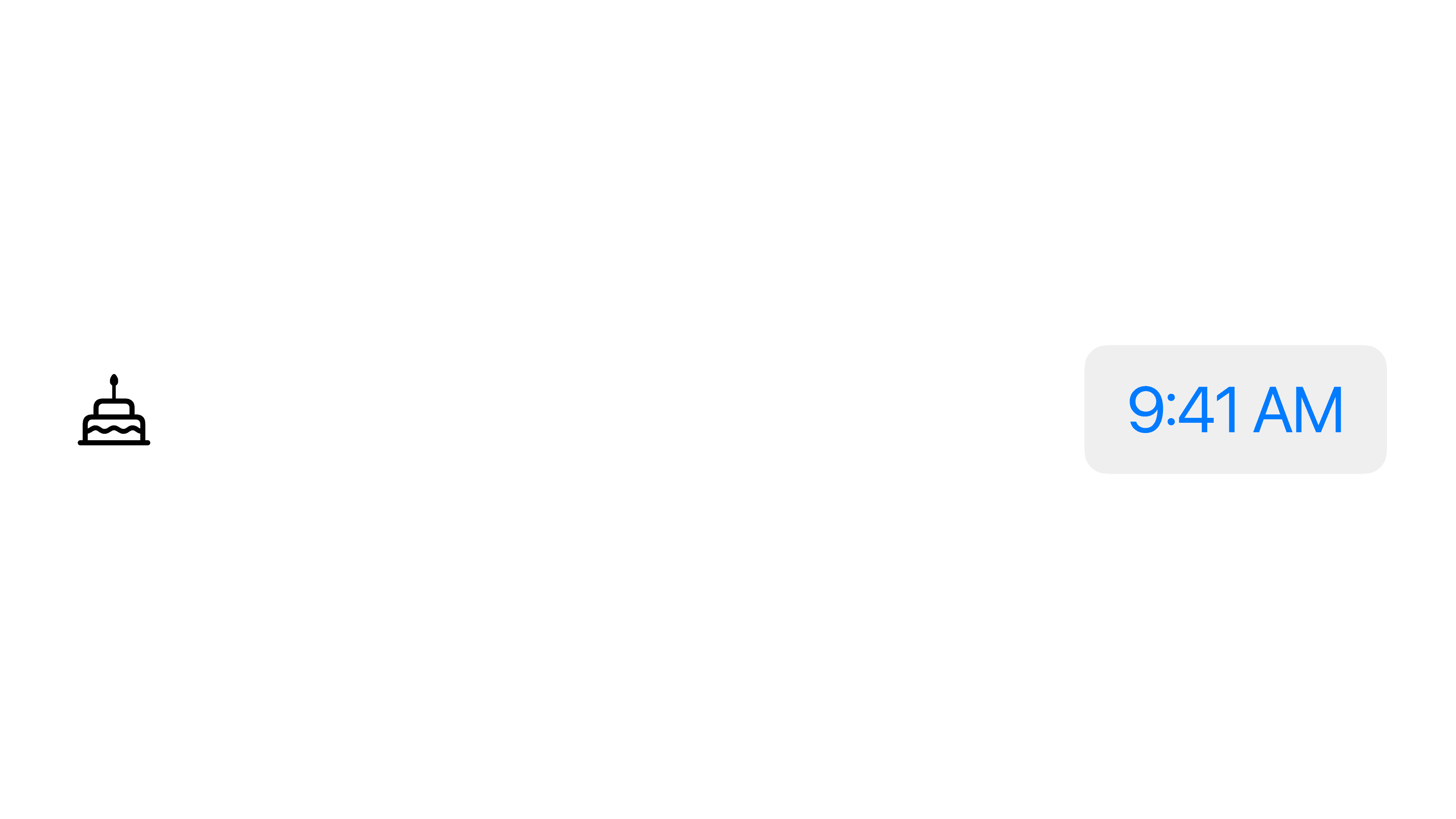Show the time picker from the gray pill
This screenshot has height=819, width=1456.
(1235, 409)
